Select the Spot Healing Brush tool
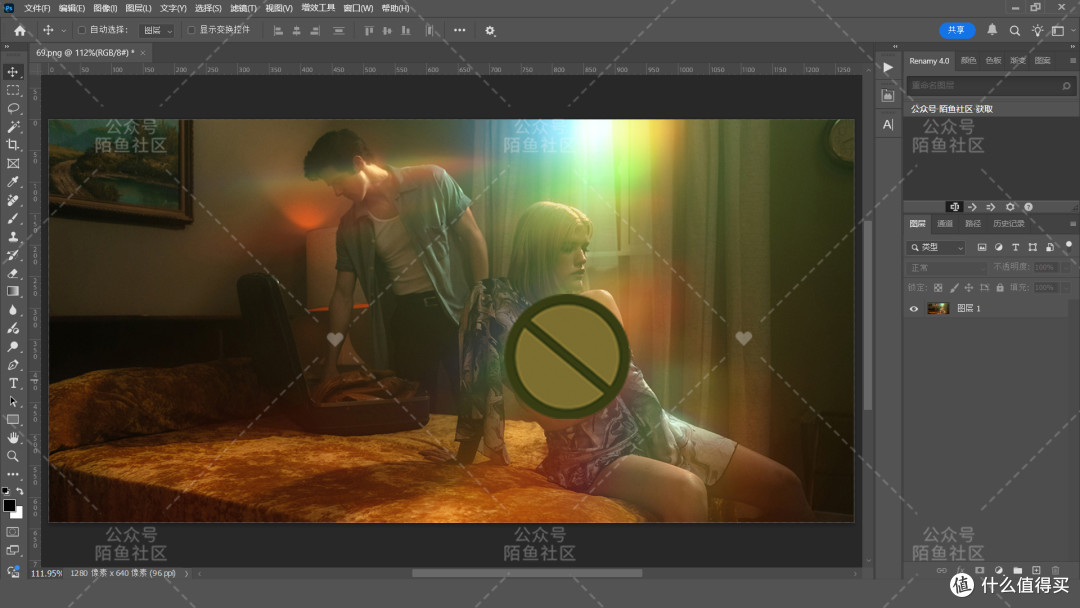1080x608 pixels. coord(12,200)
